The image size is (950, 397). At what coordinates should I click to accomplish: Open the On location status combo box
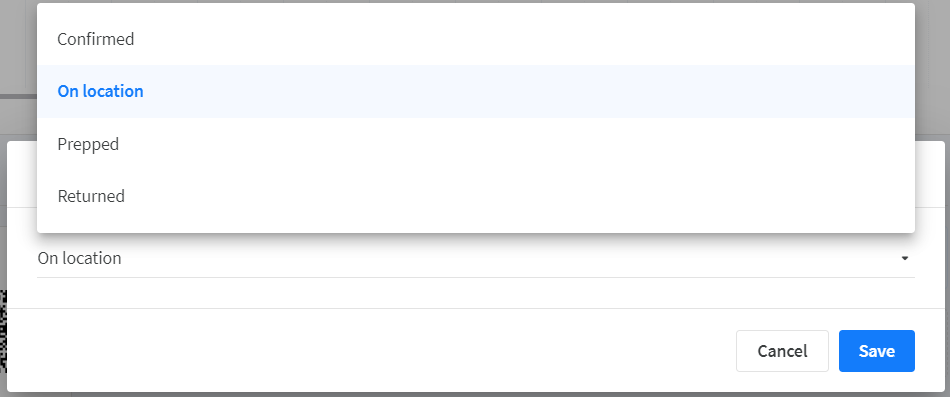click(476, 259)
